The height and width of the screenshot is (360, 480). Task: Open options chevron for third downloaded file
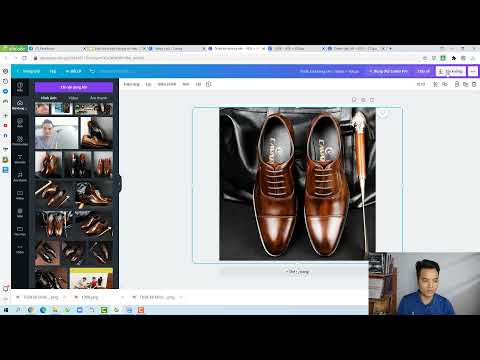pos(181,297)
